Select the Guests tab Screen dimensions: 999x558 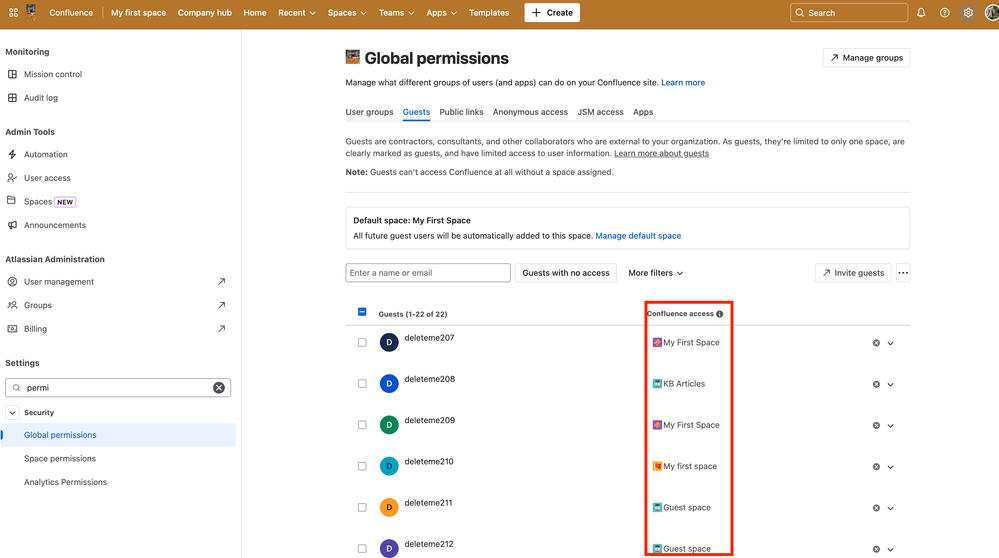416,112
